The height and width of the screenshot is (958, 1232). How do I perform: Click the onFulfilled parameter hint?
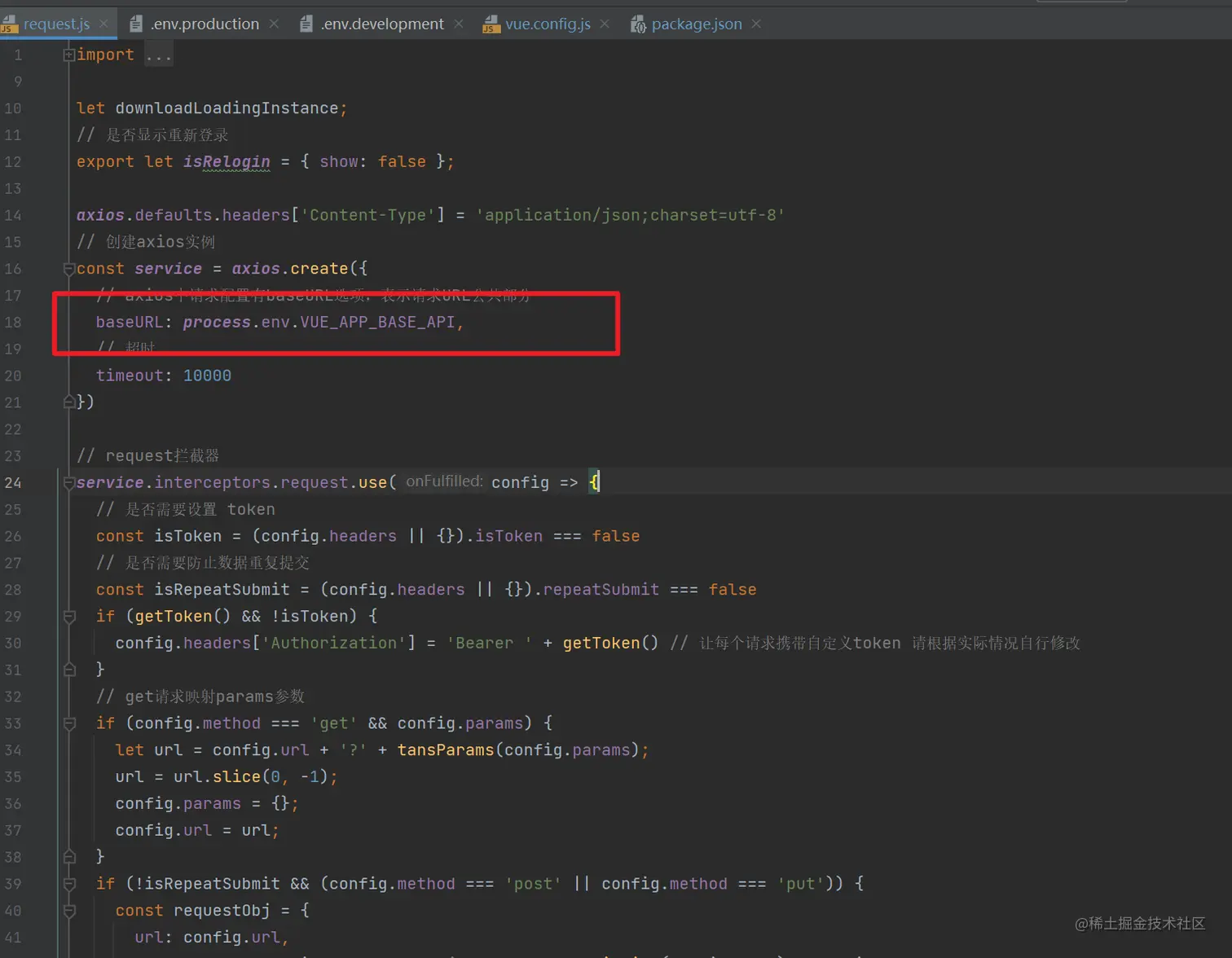coord(444,481)
